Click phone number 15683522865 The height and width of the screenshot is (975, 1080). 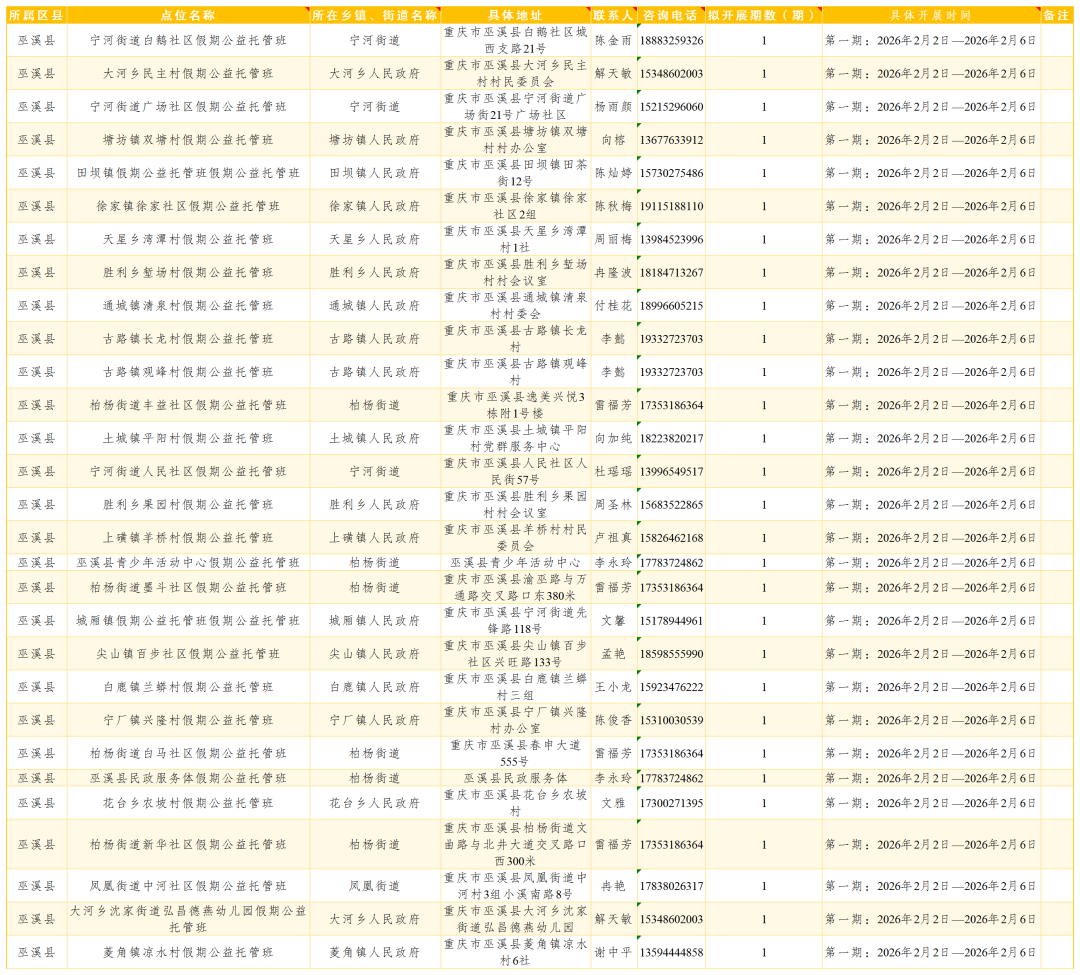[671, 505]
